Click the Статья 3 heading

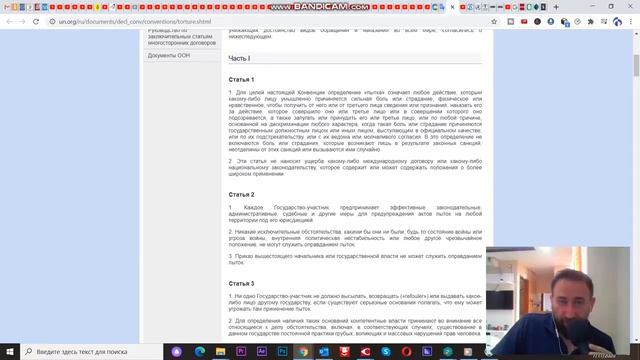point(241,283)
